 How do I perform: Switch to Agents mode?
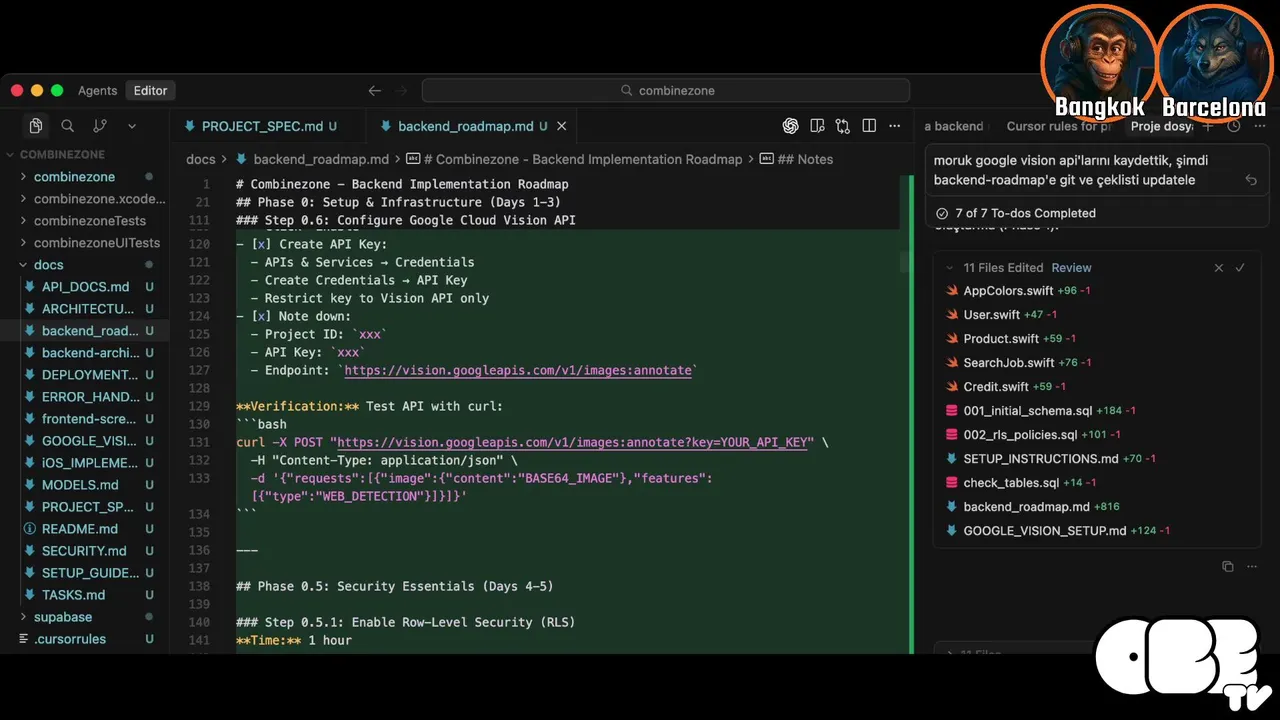[97, 90]
